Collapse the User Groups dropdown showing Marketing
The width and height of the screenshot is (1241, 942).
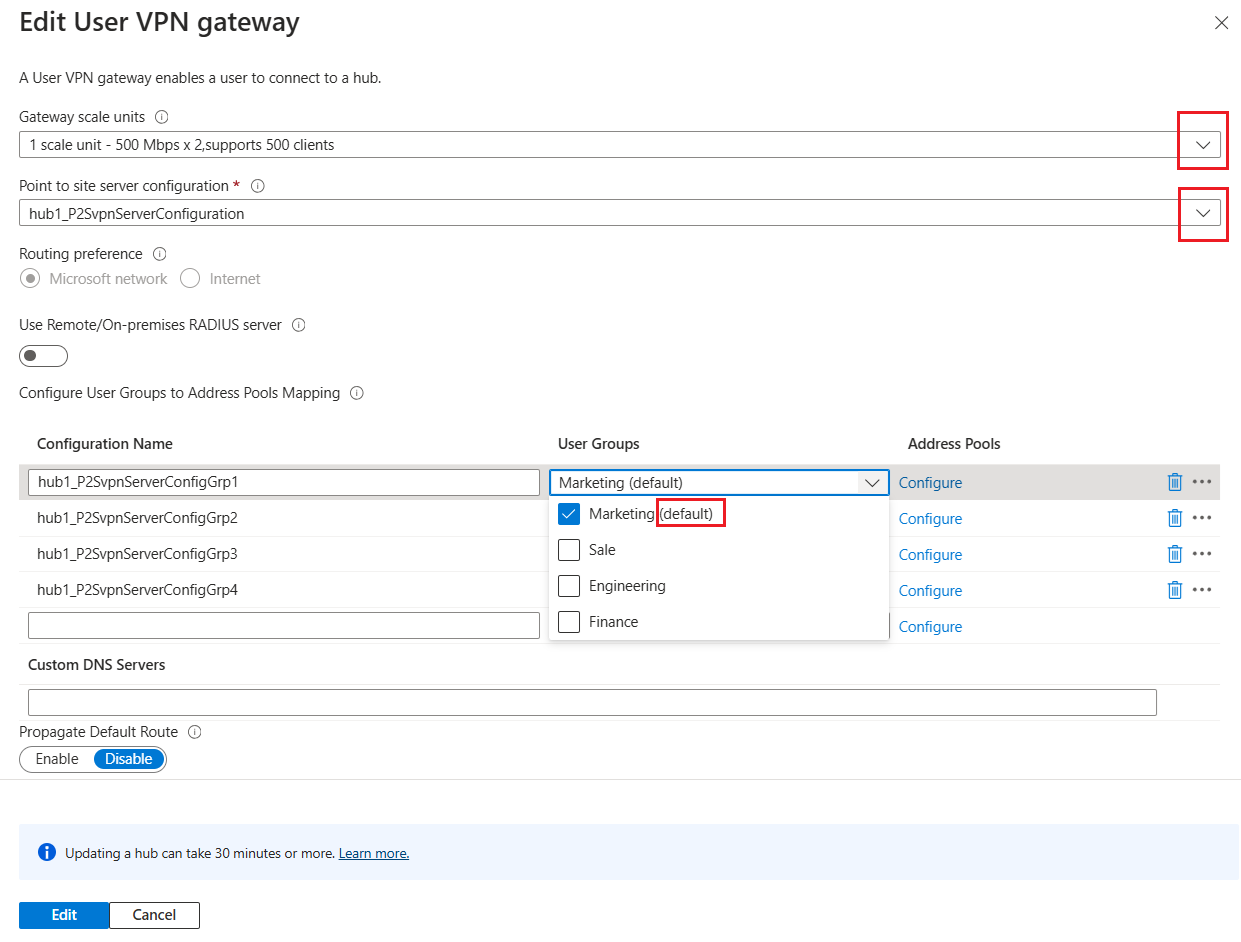click(873, 482)
